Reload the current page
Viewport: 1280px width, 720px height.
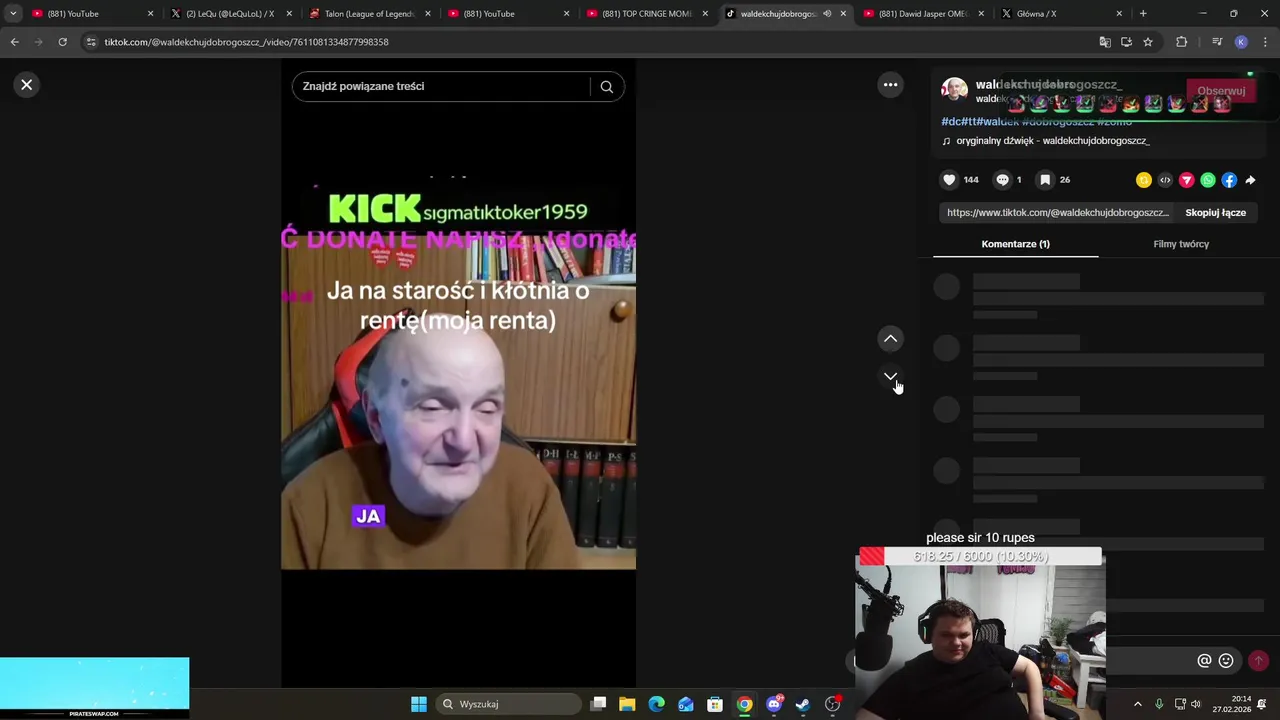(62, 42)
